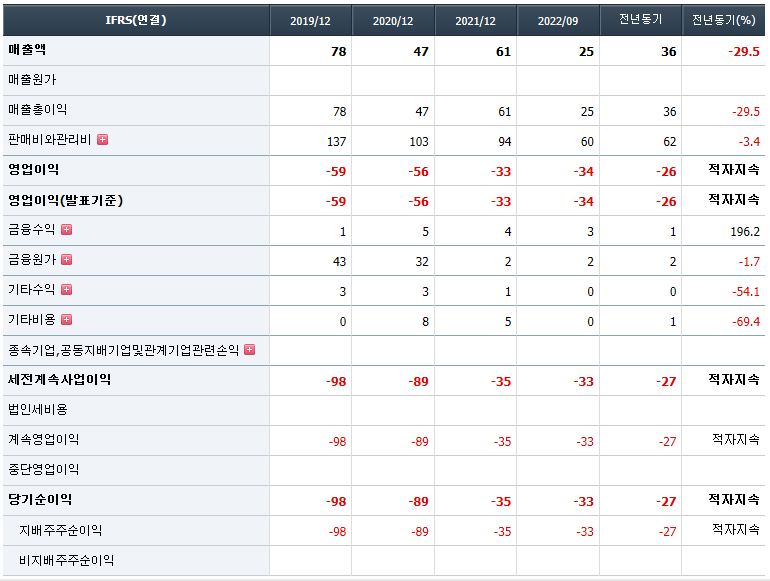Click 금융원가 change value -1.7
Screen dimensions: 770x581
[749, 262]
